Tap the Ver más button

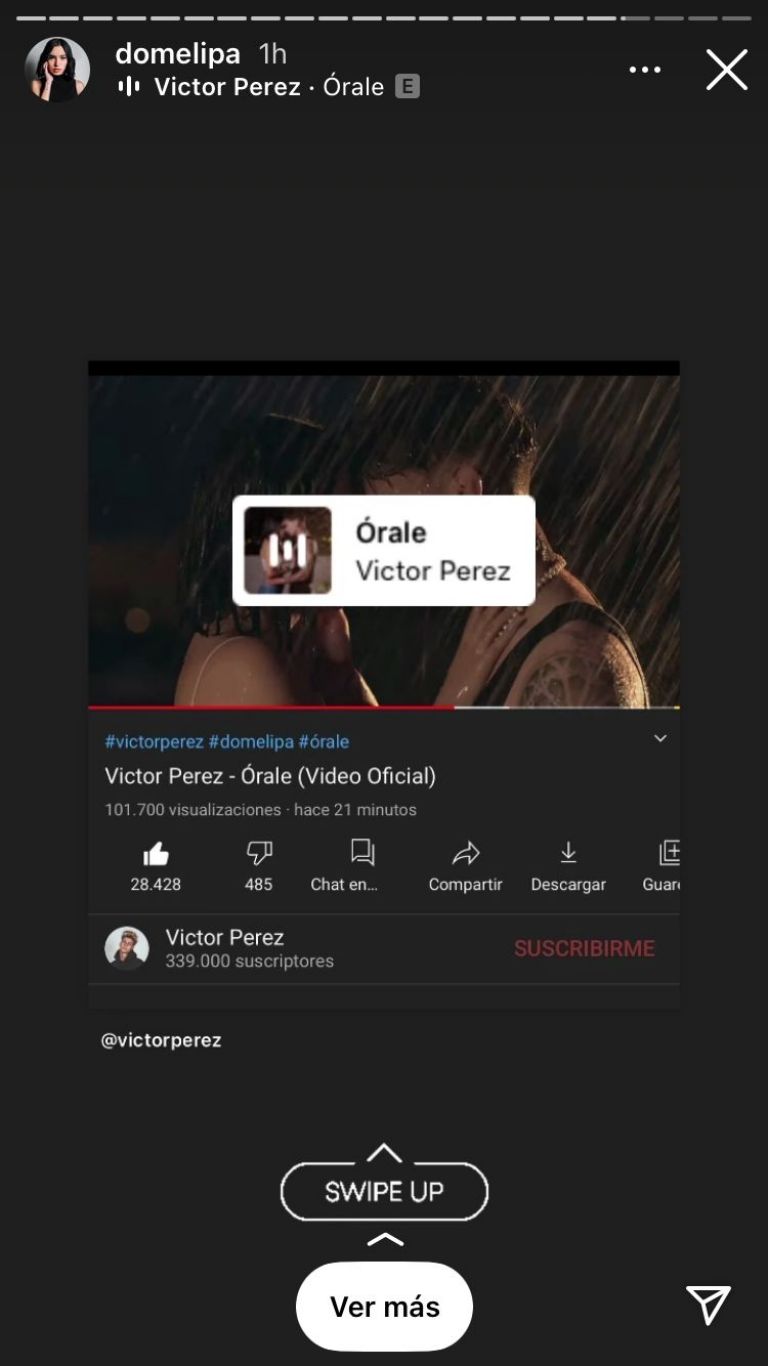[x=384, y=1306]
